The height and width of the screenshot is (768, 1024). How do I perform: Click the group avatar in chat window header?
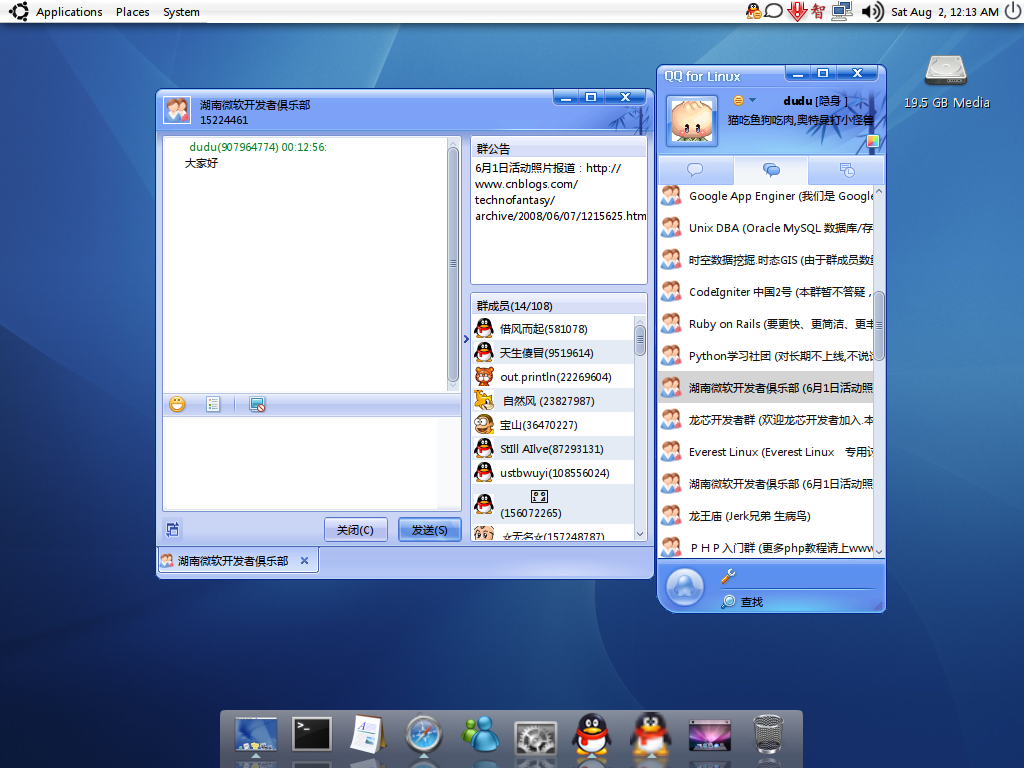177,111
